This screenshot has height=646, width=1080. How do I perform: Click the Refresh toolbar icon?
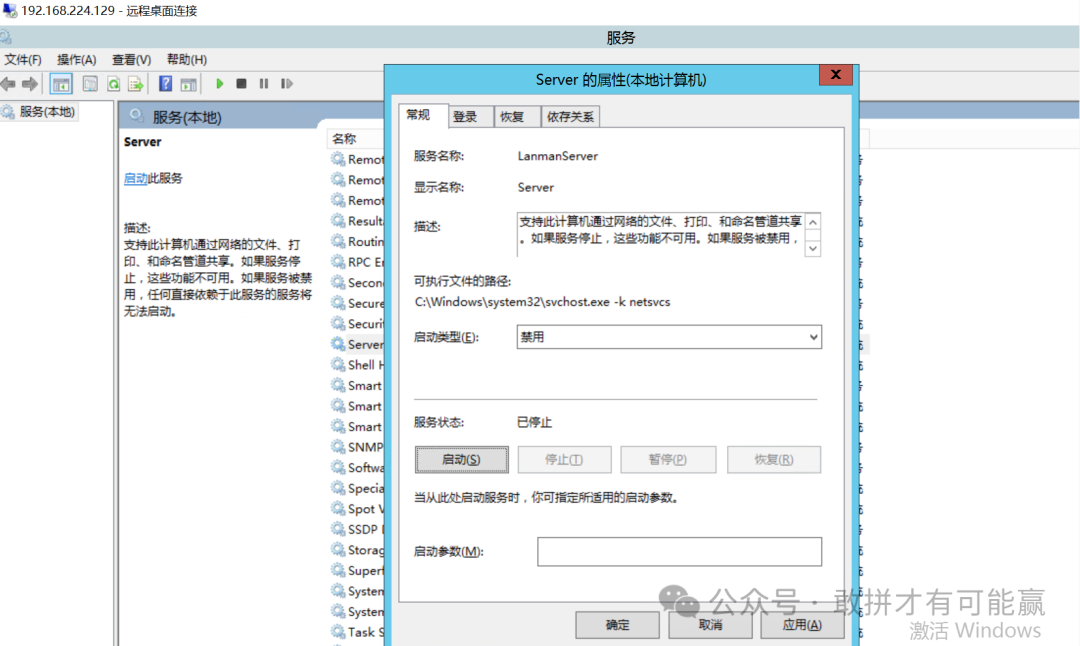114,84
